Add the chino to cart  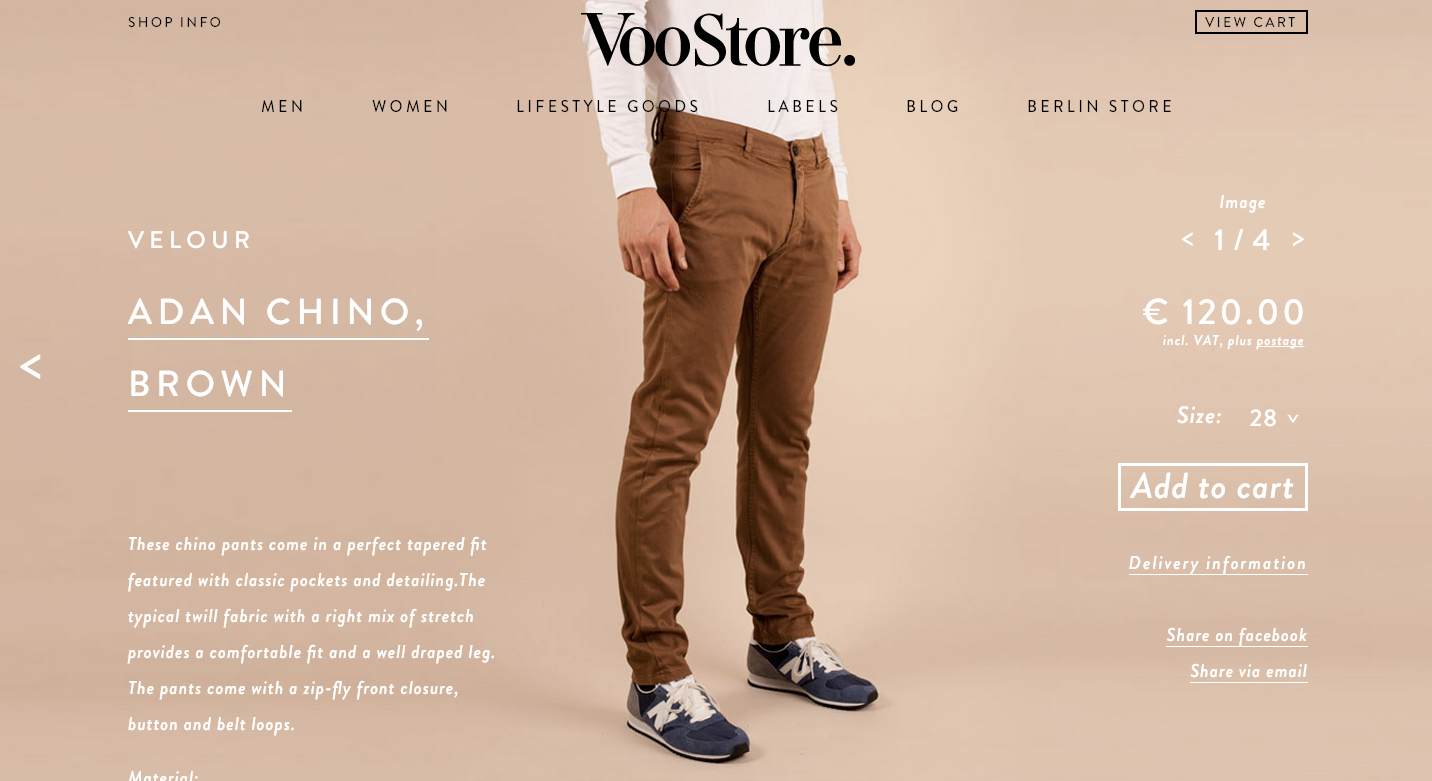click(x=1213, y=487)
